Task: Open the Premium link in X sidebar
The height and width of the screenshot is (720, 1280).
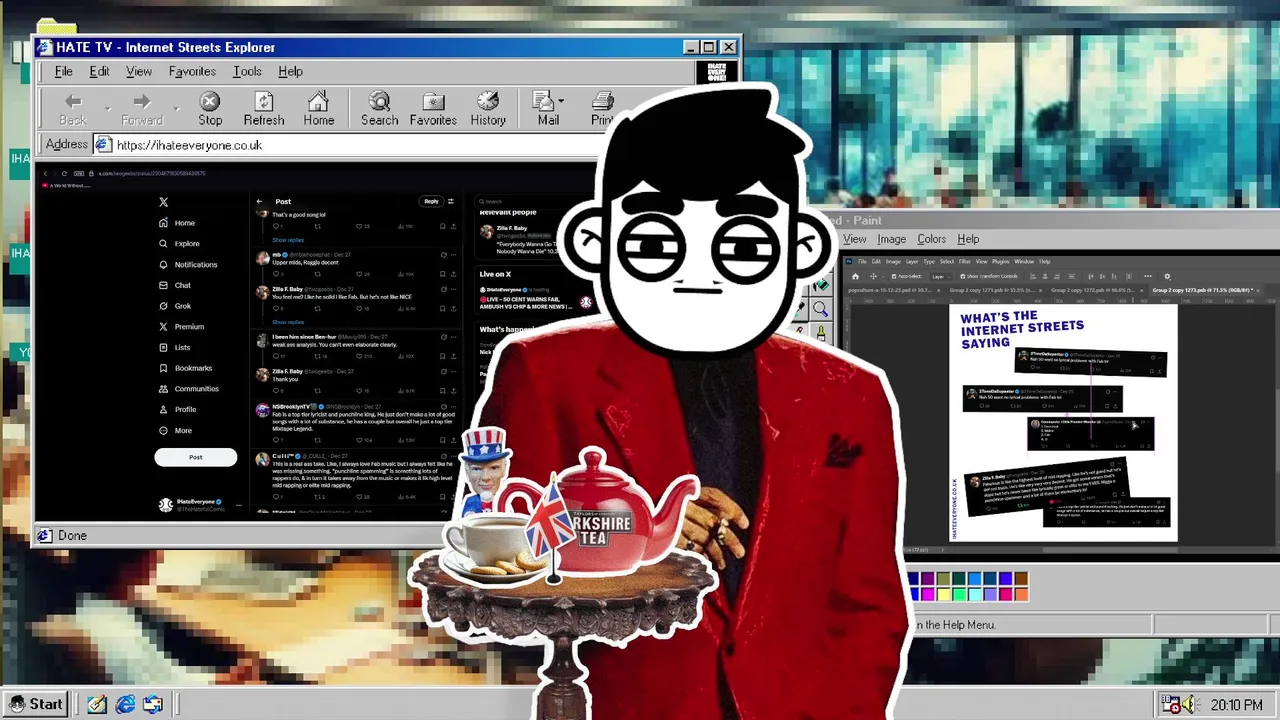Action: pos(181,327)
